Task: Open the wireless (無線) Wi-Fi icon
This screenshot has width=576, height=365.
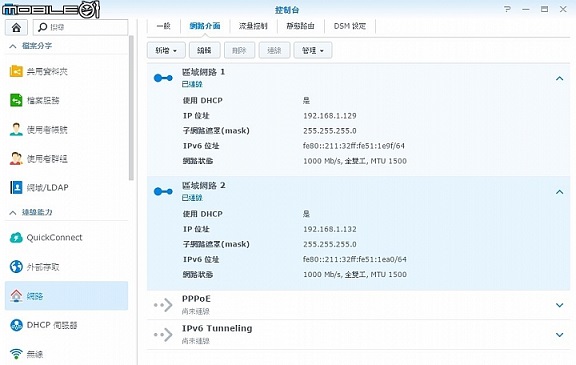Action: 16,354
